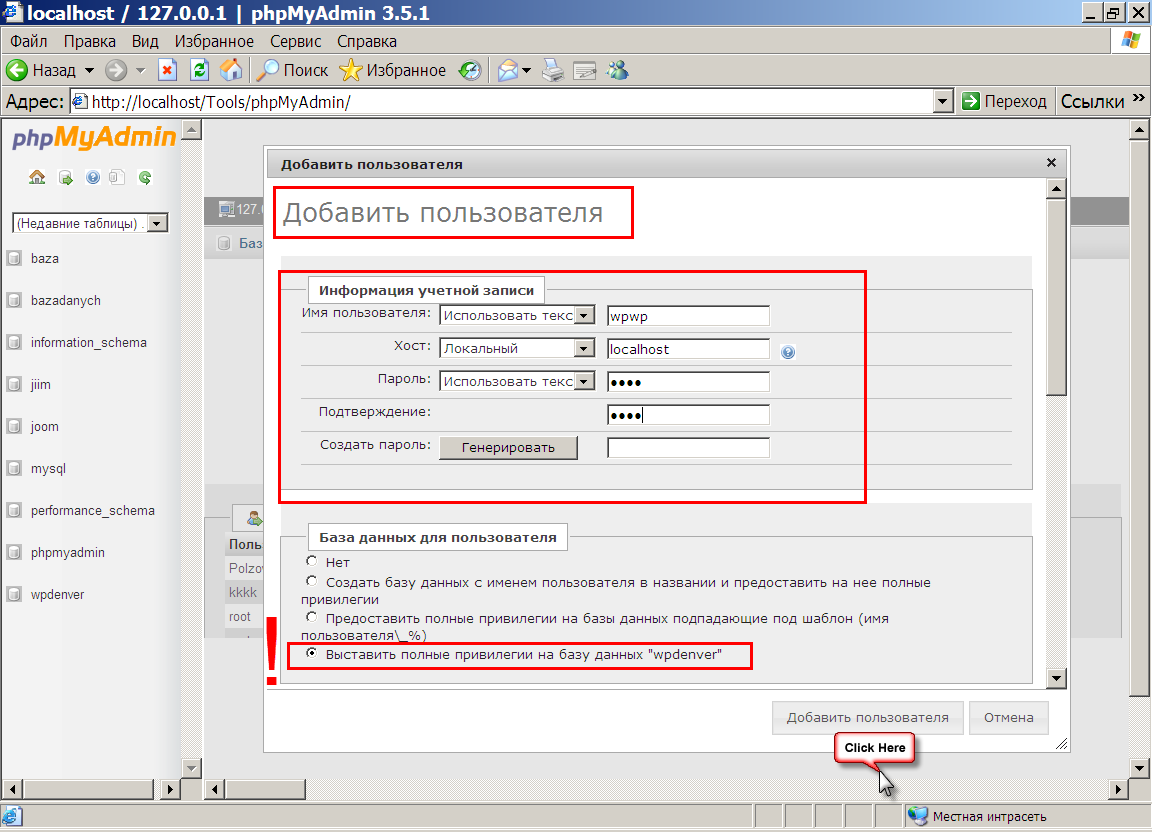This screenshot has width=1152, height=832.
Task: Reload the navigation frame icon
Action: [145, 177]
